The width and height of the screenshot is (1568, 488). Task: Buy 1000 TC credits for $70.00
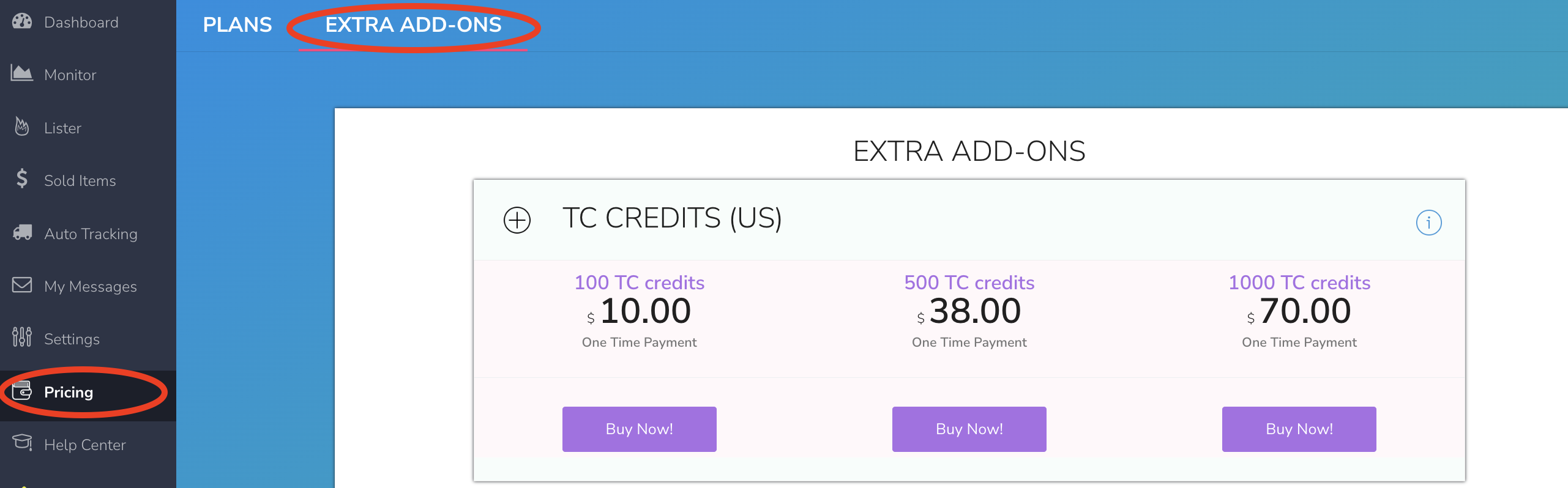point(1299,429)
